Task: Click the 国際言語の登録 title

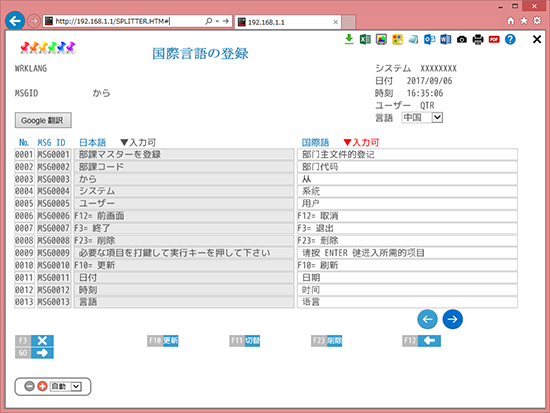Action: [200, 53]
